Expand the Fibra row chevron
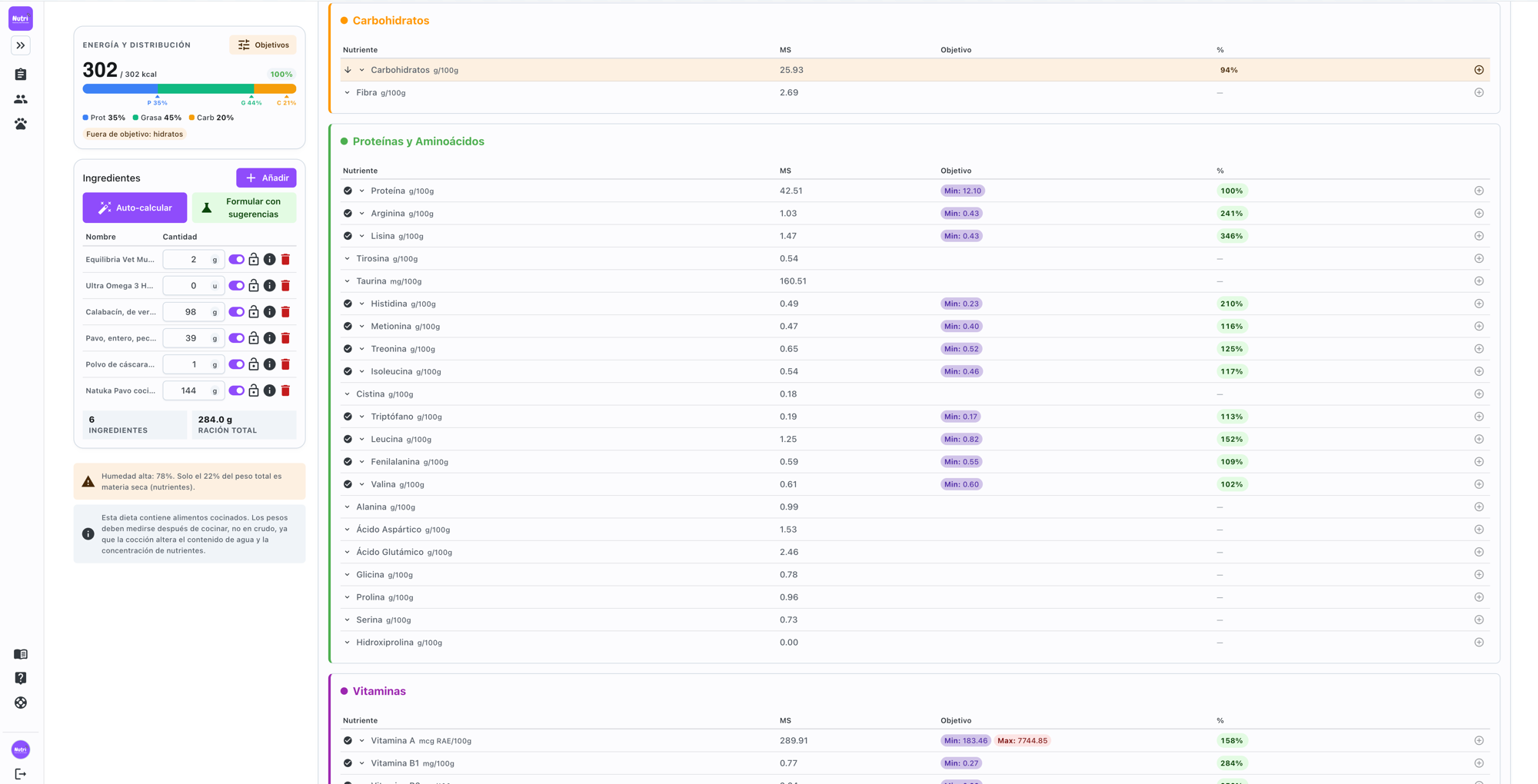This screenshot has width=1538, height=784. coord(348,93)
